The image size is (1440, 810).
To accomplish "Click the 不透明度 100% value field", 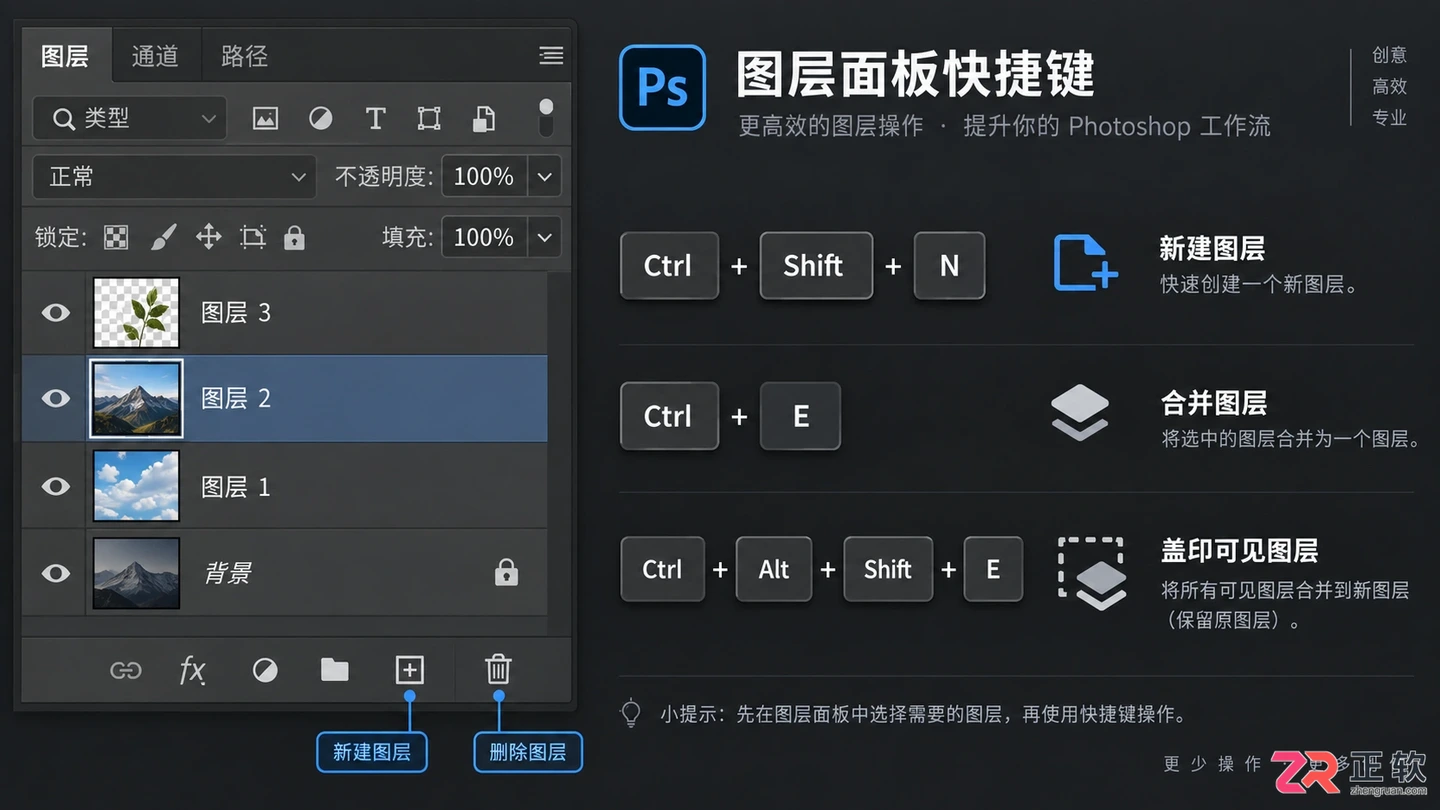I will [484, 177].
